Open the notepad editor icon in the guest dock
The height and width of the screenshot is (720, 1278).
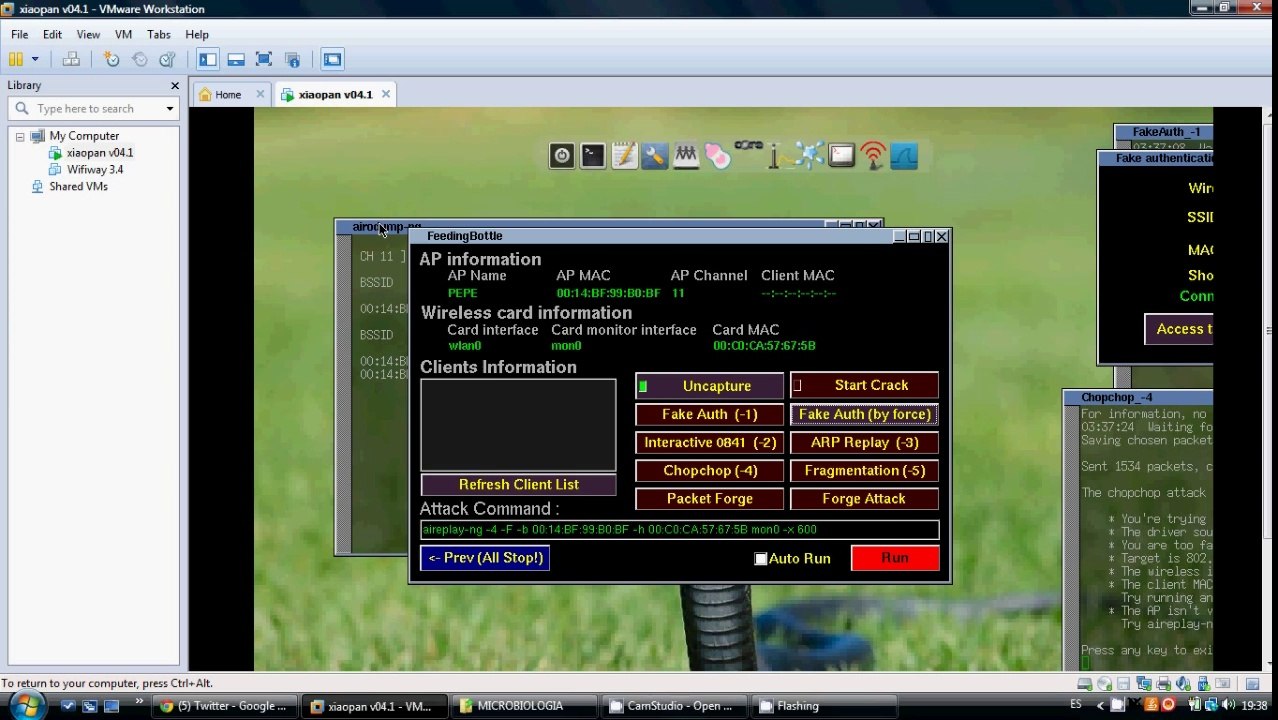(624, 156)
